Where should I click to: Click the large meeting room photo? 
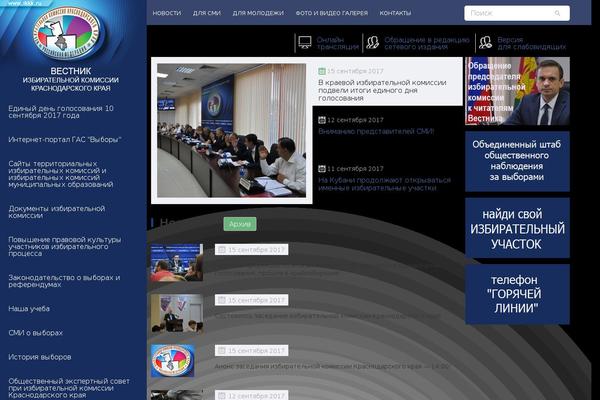tap(232, 131)
